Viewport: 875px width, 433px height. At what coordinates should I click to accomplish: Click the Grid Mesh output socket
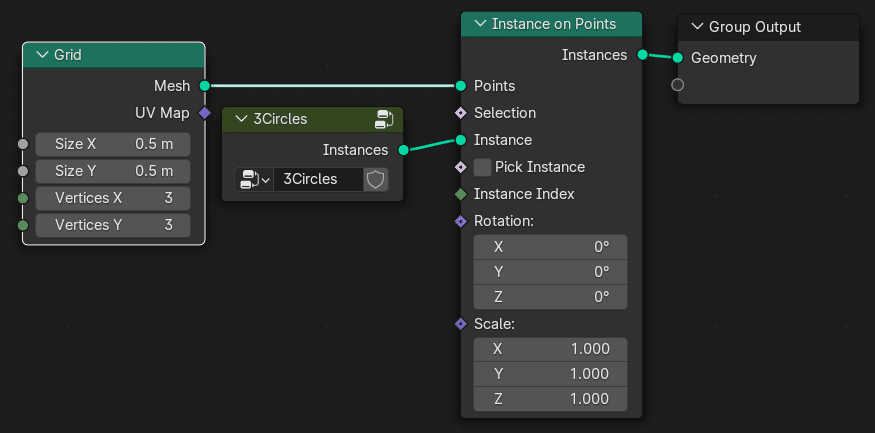[x=205, y=86]
